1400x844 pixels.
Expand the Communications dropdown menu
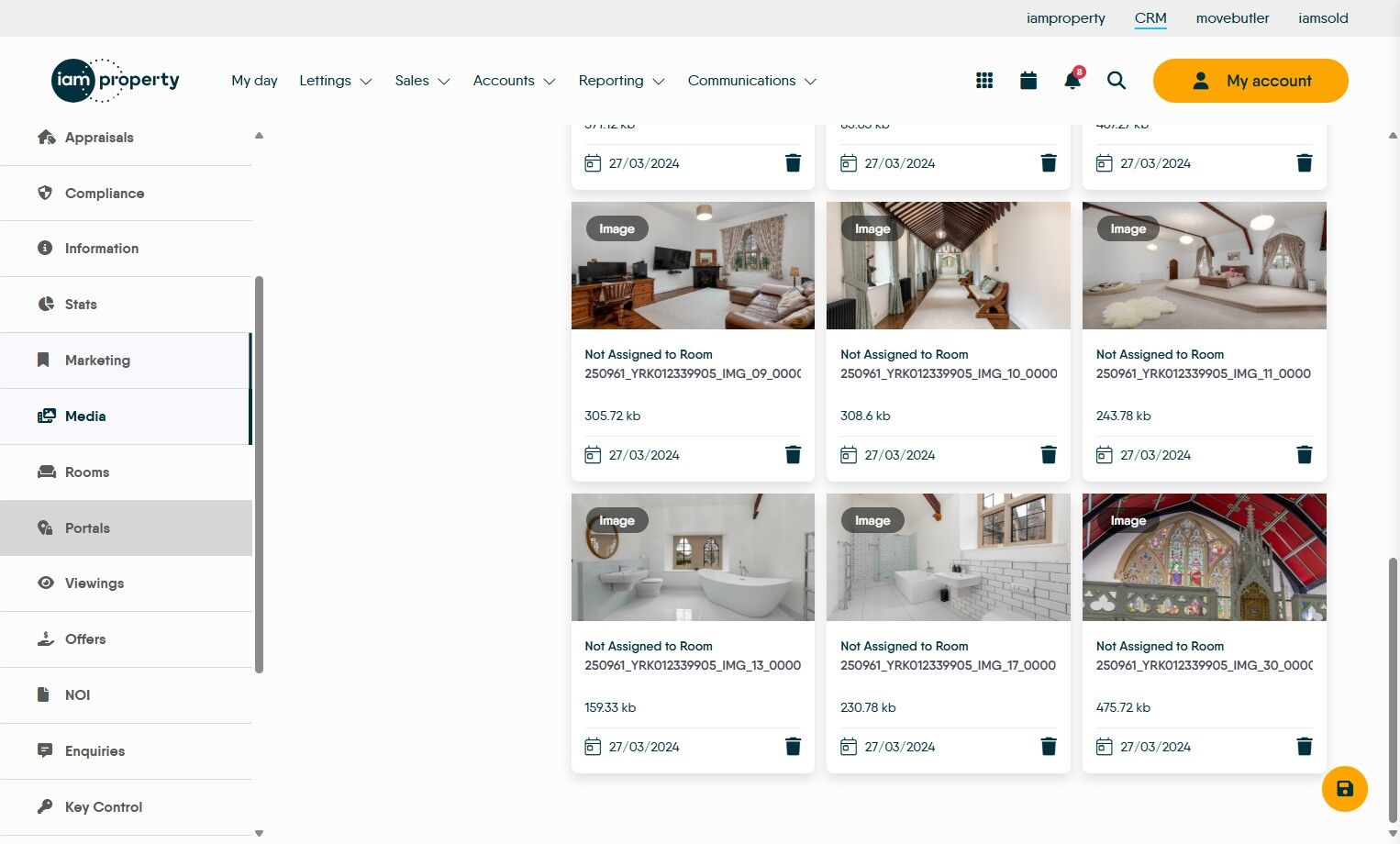tap(752, 81)
